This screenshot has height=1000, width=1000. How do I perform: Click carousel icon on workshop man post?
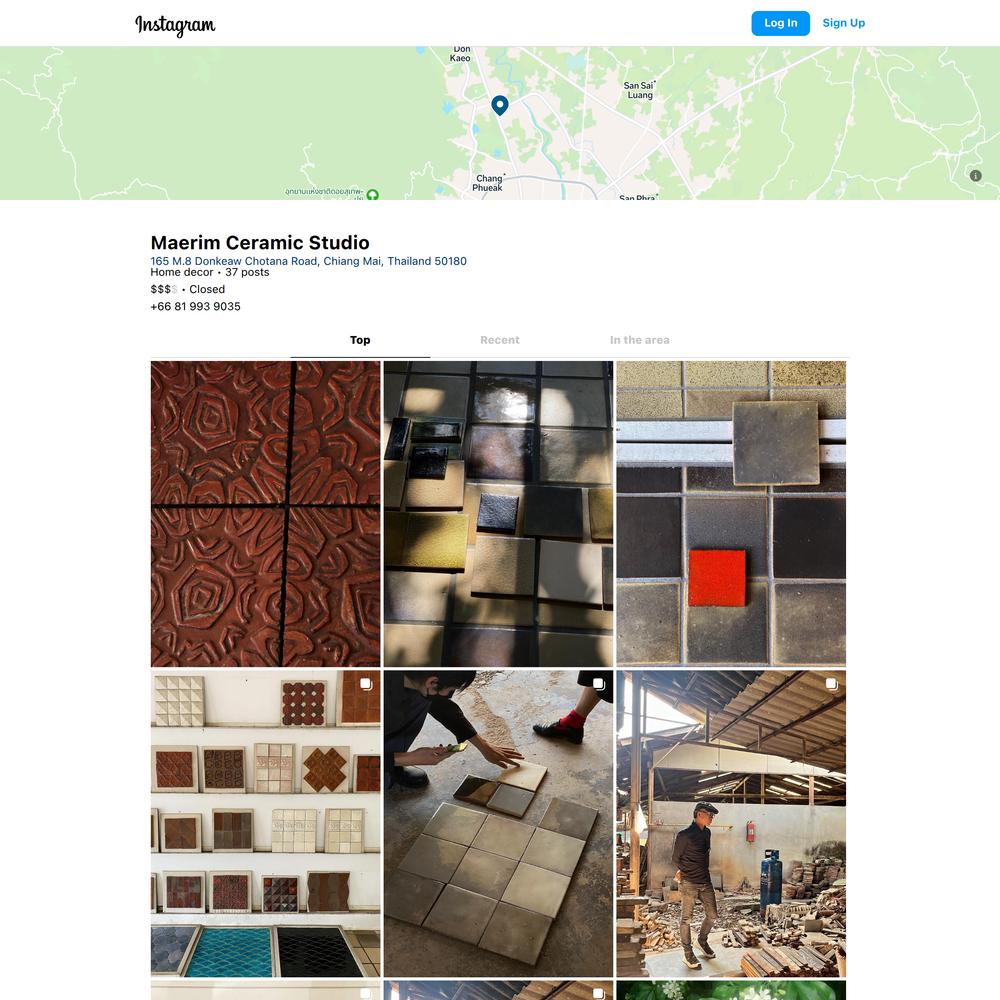pyautogui.click(x=832, y=684)
